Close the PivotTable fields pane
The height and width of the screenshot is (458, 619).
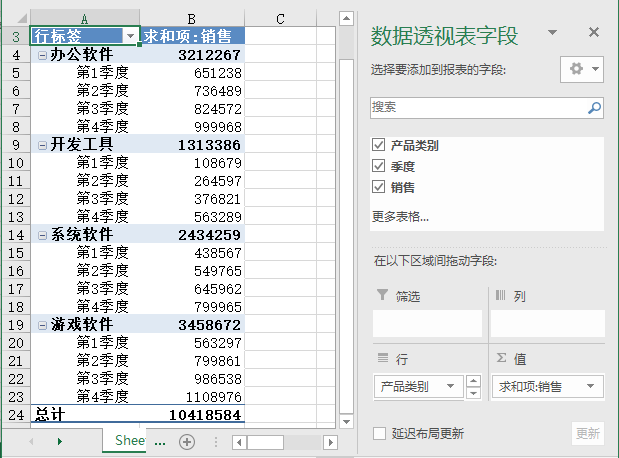(x=594, y=33)
